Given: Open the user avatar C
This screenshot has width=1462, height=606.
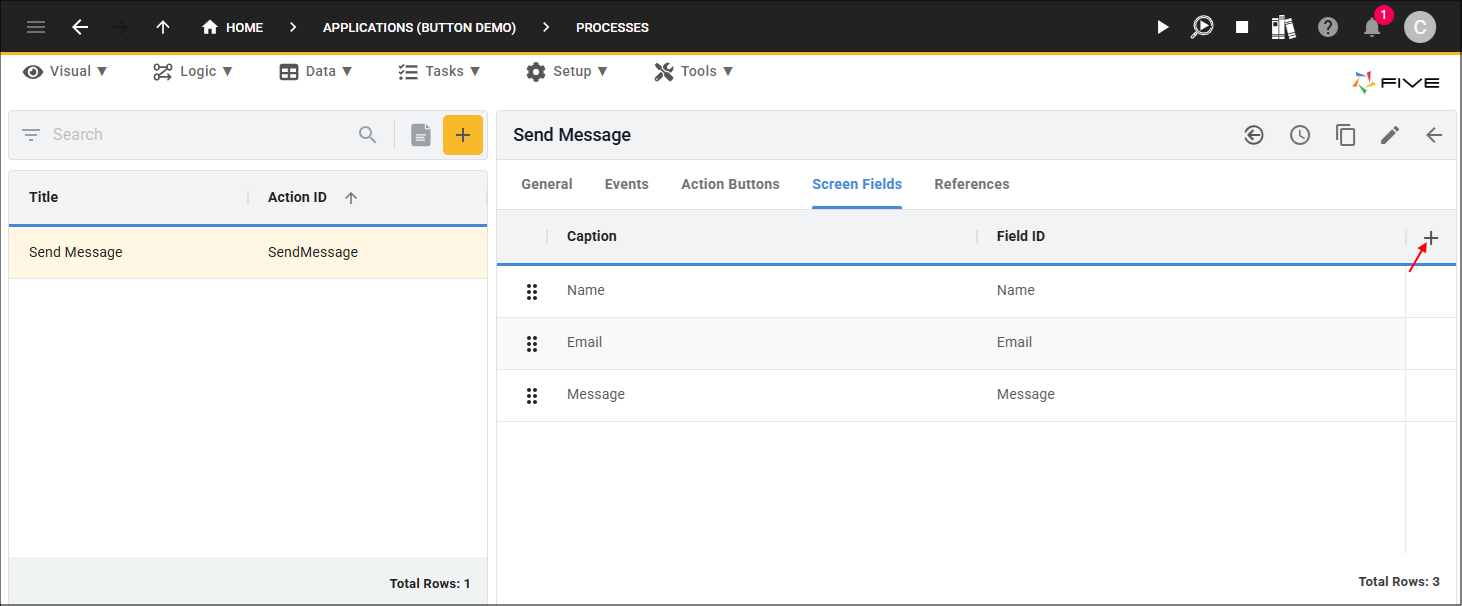Looking at the screenshot, I should click(x=1420, y=27).
